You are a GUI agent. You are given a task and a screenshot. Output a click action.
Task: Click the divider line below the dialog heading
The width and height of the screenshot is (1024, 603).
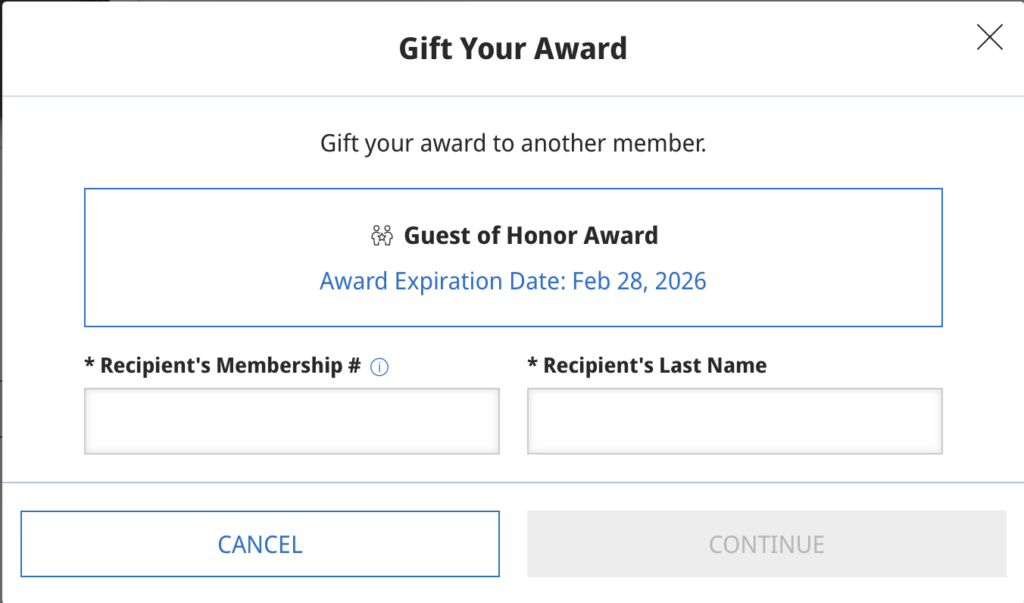tap(512, 96)
